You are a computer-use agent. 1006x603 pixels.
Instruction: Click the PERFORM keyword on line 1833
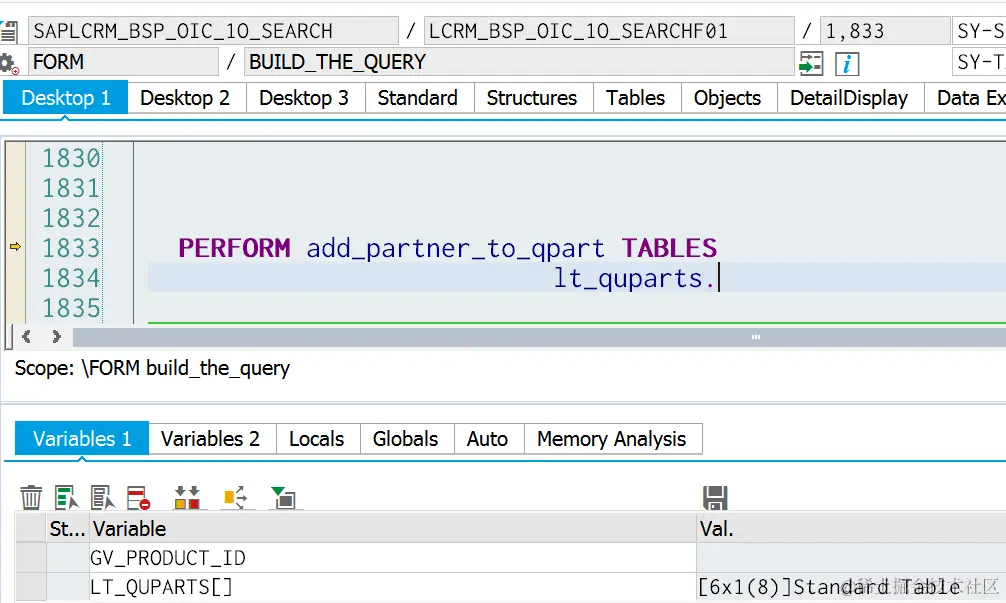[234, 248]
